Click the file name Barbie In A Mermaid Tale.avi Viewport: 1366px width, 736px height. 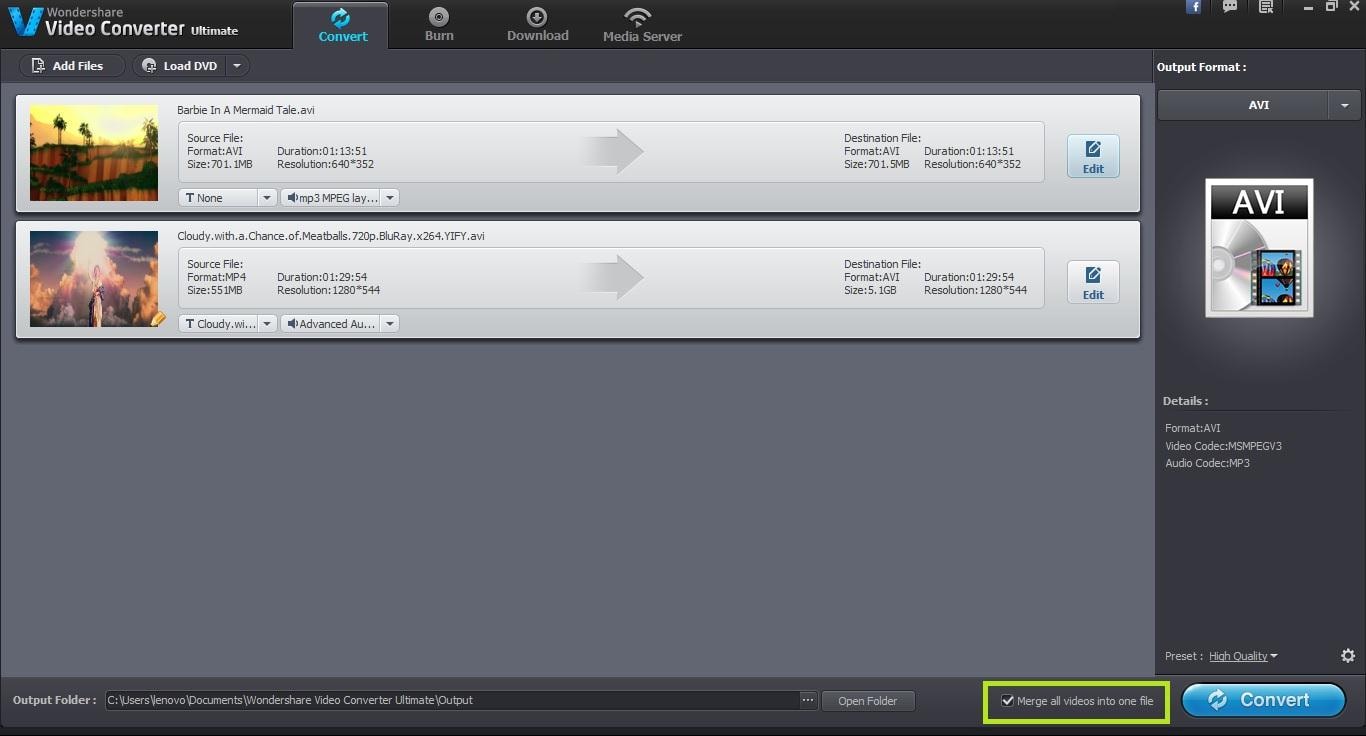click(x=246, y=110)
